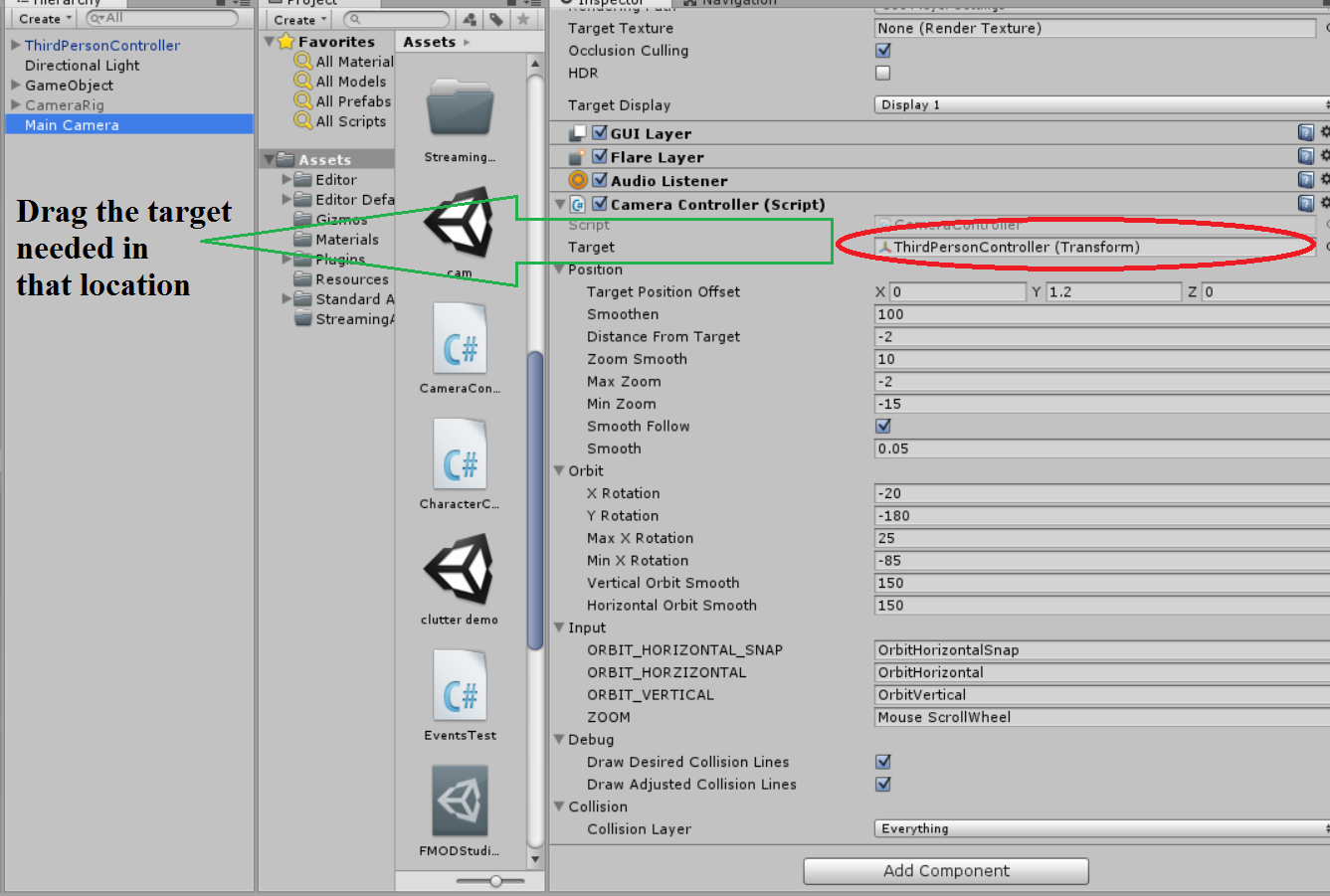The height and width of the screenshot is (896, 1330).
Task: Open the Hierarchy Create menu
Action: tap(45, 19)
